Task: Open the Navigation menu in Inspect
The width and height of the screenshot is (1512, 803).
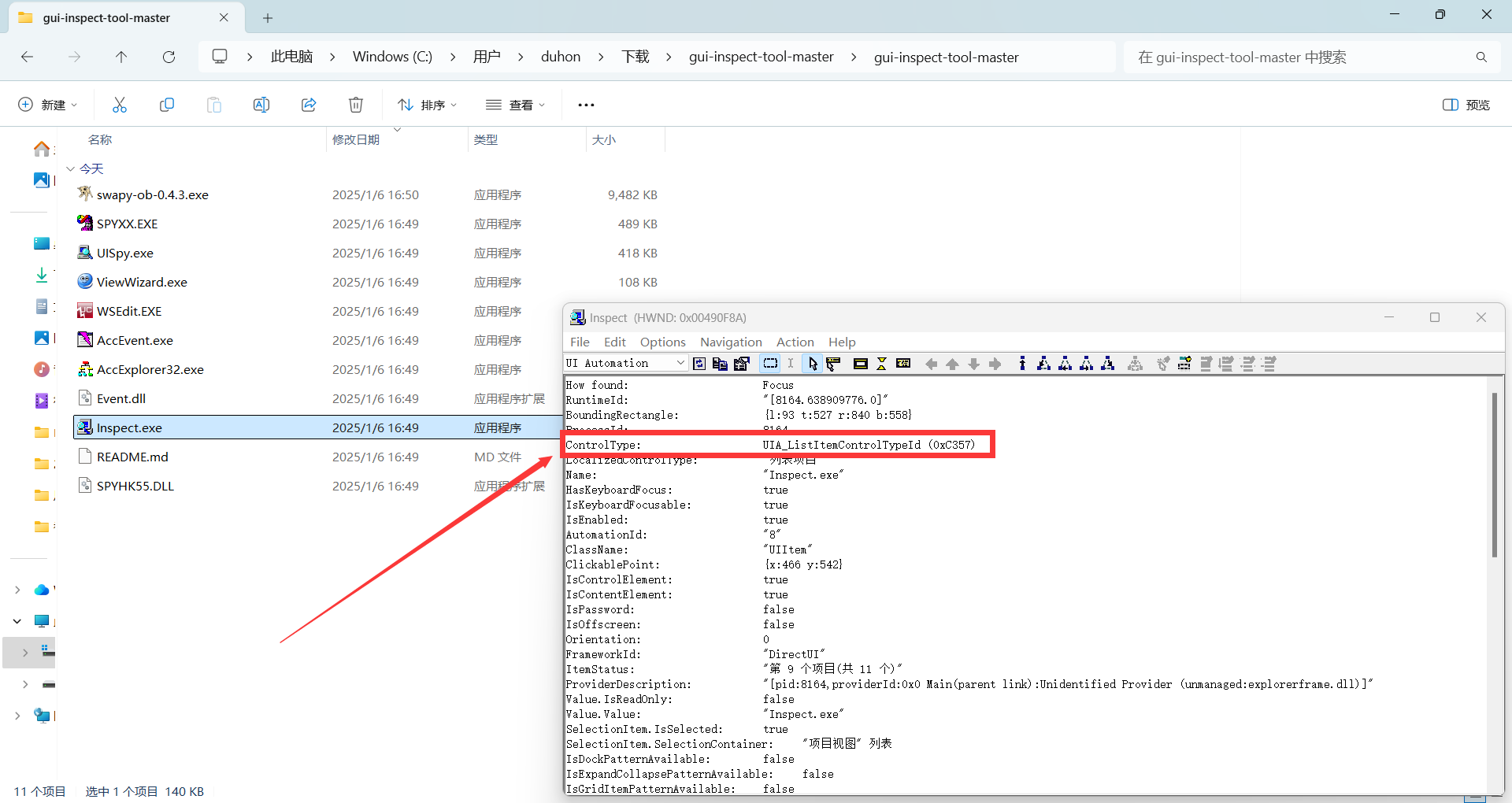Action: (731, 342)
